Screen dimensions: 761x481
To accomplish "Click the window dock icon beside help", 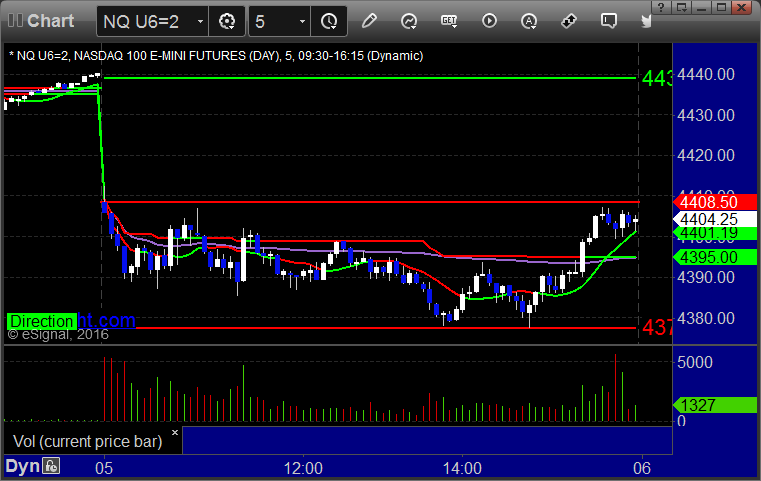I will click(681, 7).
